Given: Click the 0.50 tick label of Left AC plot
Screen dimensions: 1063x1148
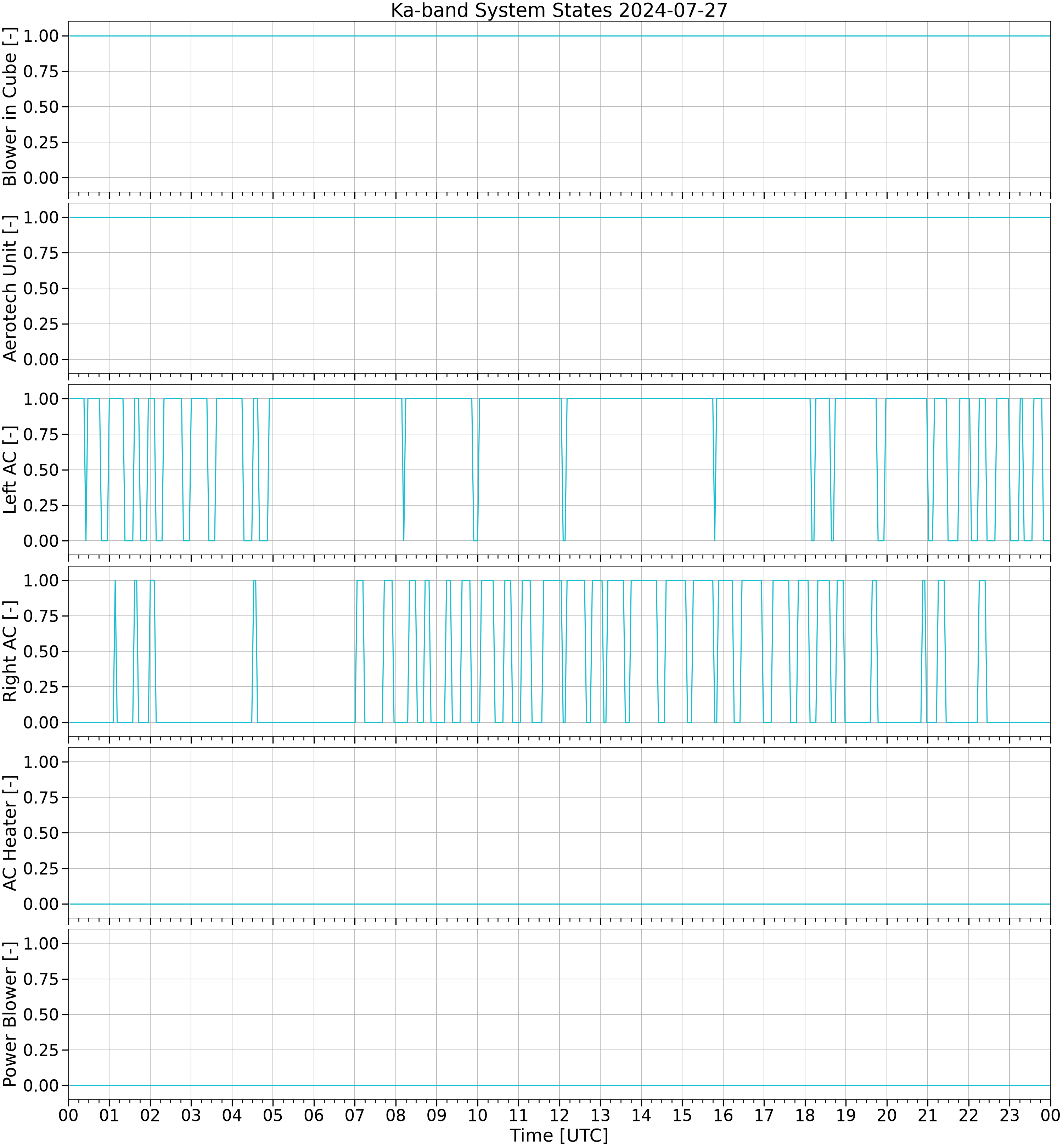Looking at the screenshot, I should (41, 470).
